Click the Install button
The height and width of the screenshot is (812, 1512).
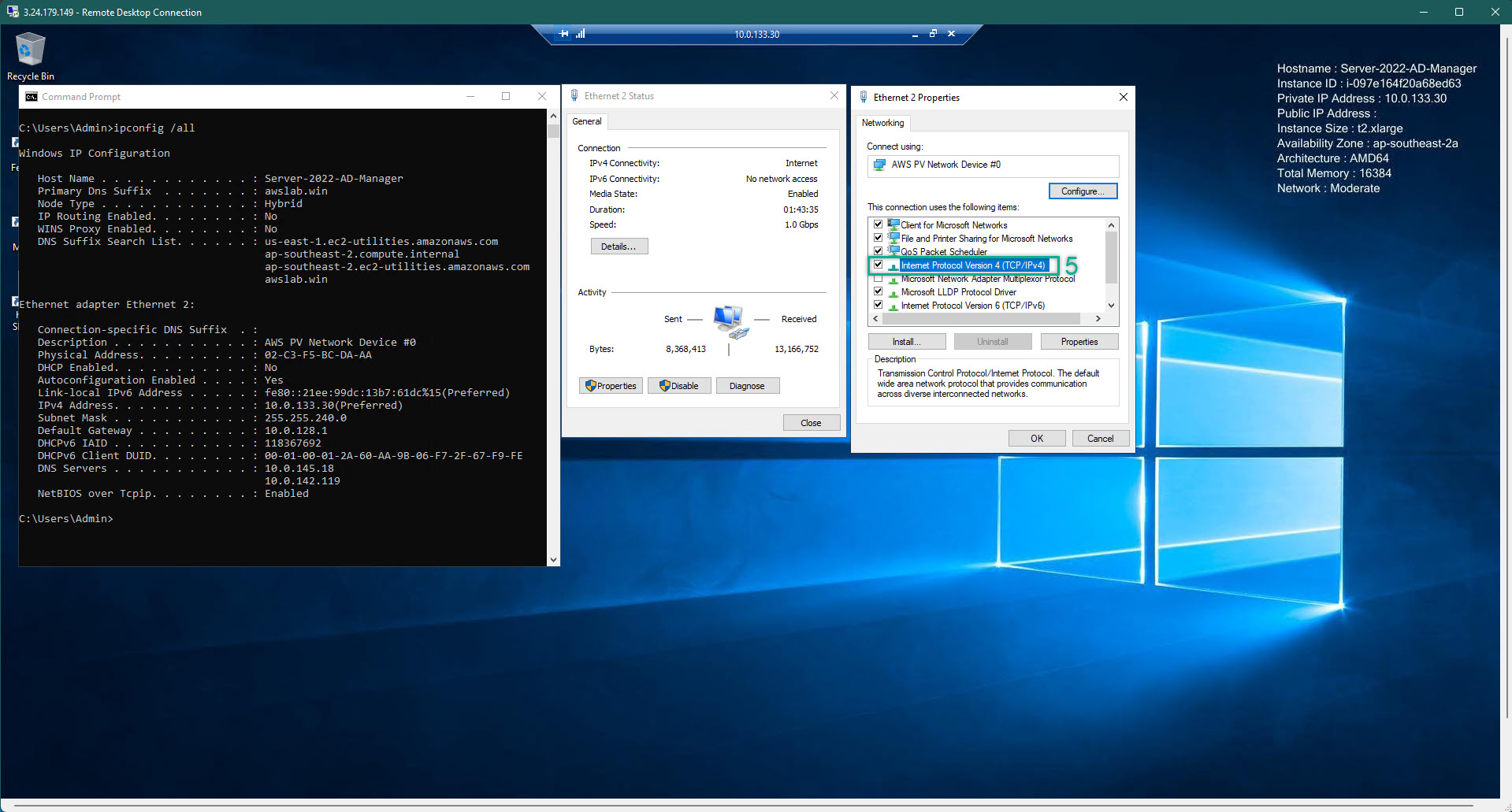[906, 342]
